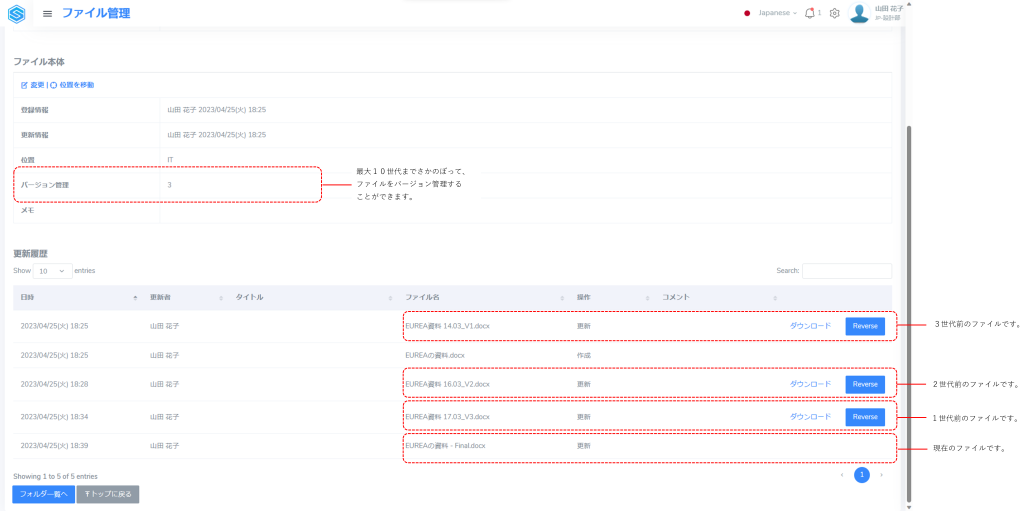Open the notifications bell
Image resolution: width=1024 pixels, height=511 pixels.
[810, 13]
